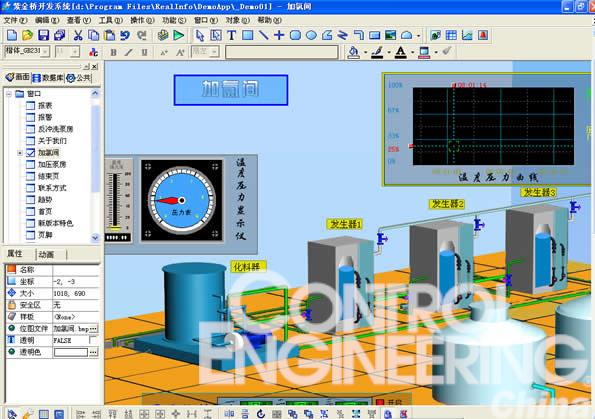
Task: Click the Cut scissors icon
Action: click(78, 35)
